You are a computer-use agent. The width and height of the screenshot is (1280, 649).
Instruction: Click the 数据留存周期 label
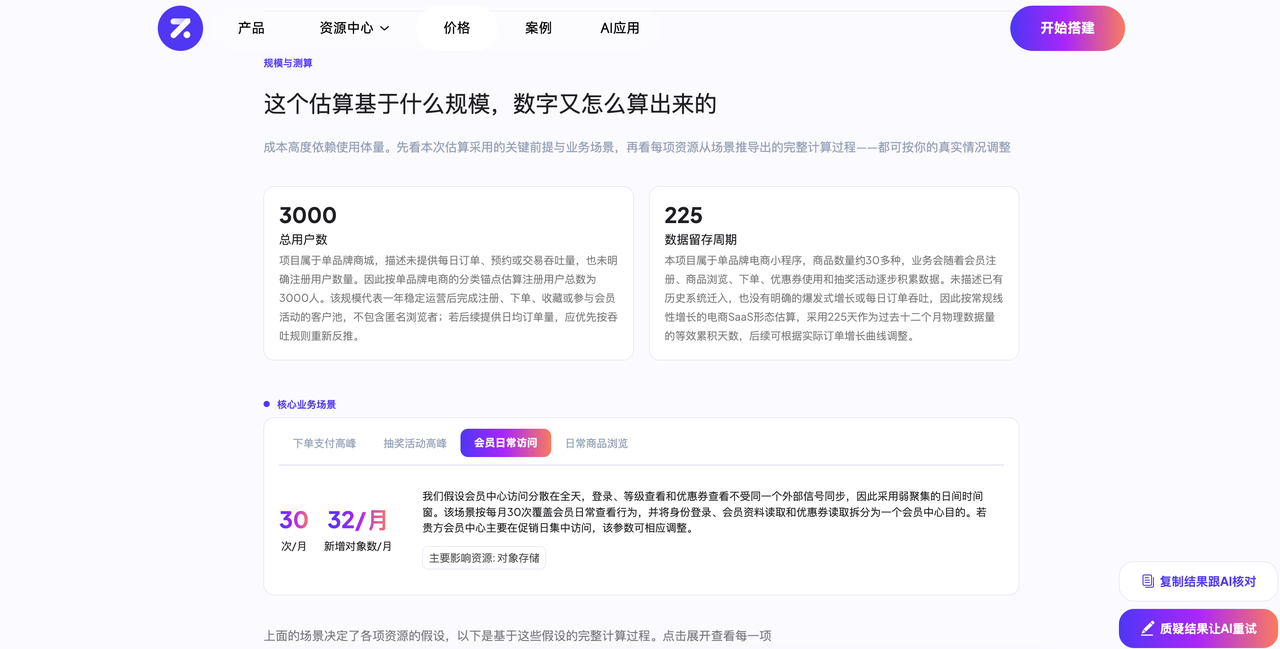tap(700, 240)
